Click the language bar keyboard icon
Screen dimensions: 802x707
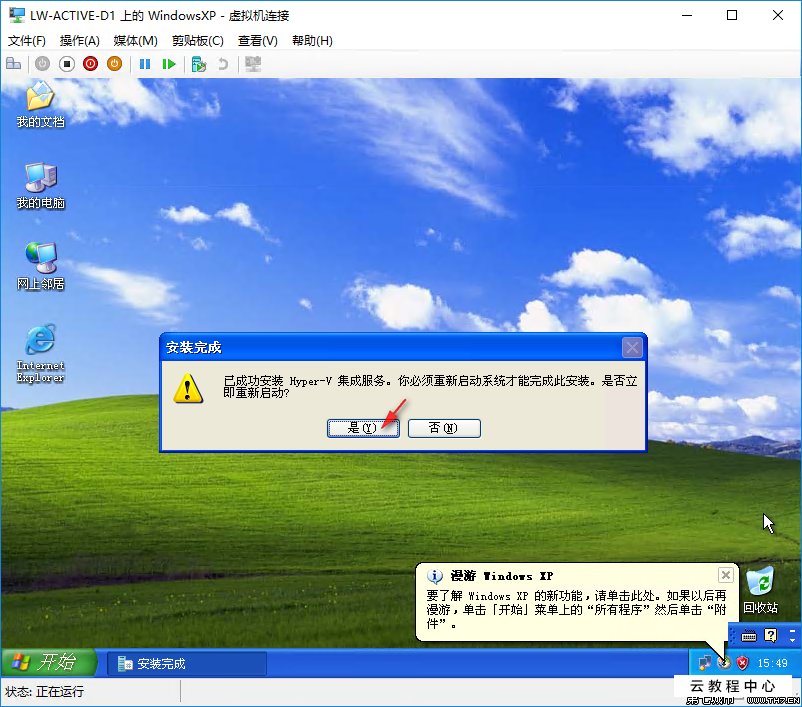tap(749, 636)
